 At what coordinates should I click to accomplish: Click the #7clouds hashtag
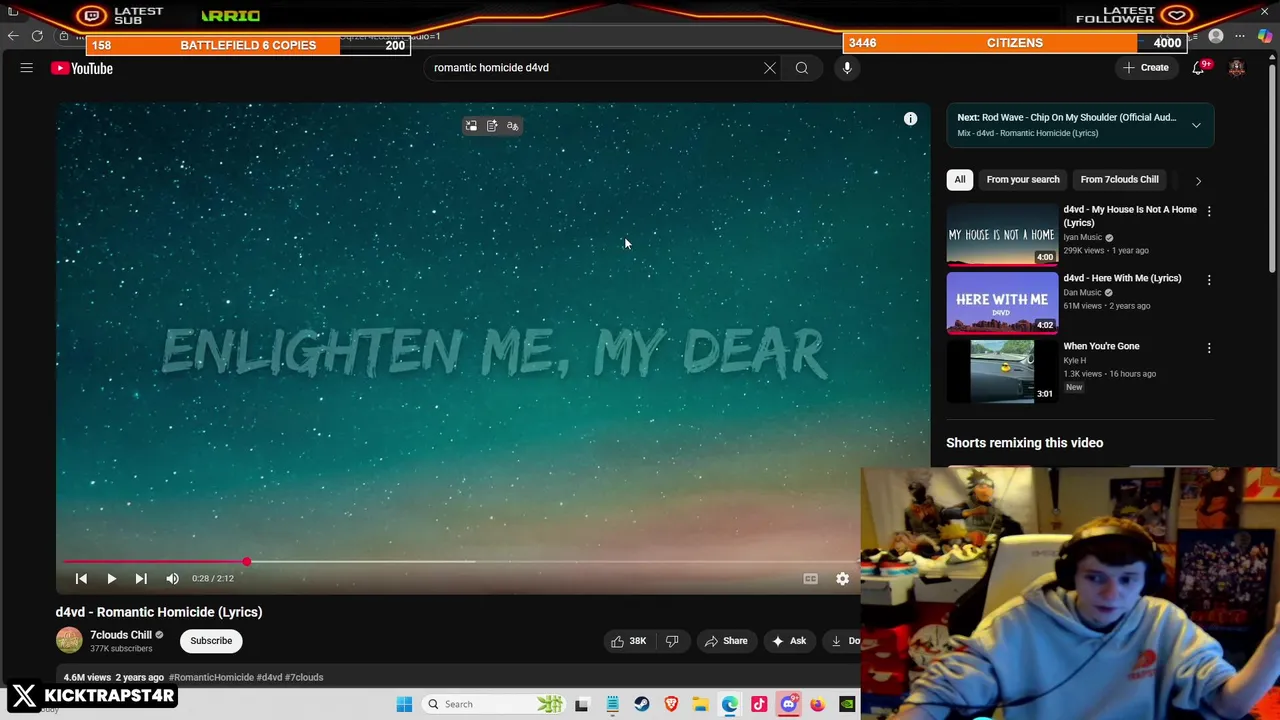pos(304,677)
